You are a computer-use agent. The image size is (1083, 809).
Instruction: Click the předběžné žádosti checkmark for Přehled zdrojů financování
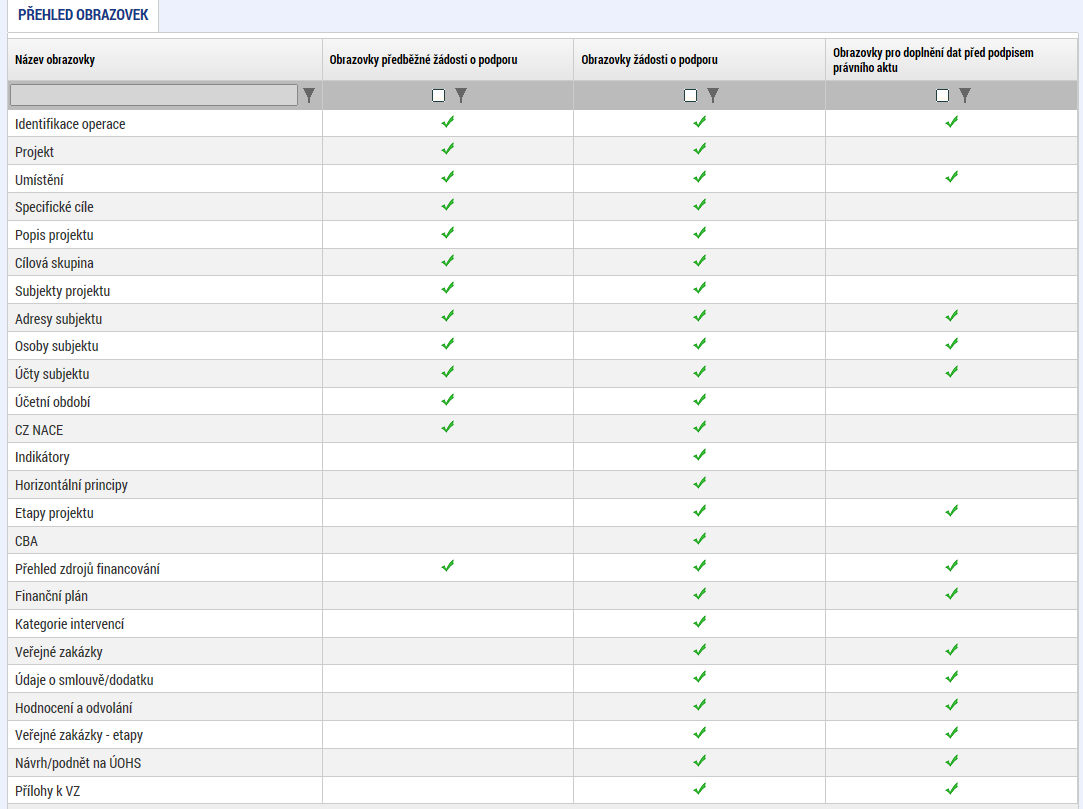click(x=448, y=567)
